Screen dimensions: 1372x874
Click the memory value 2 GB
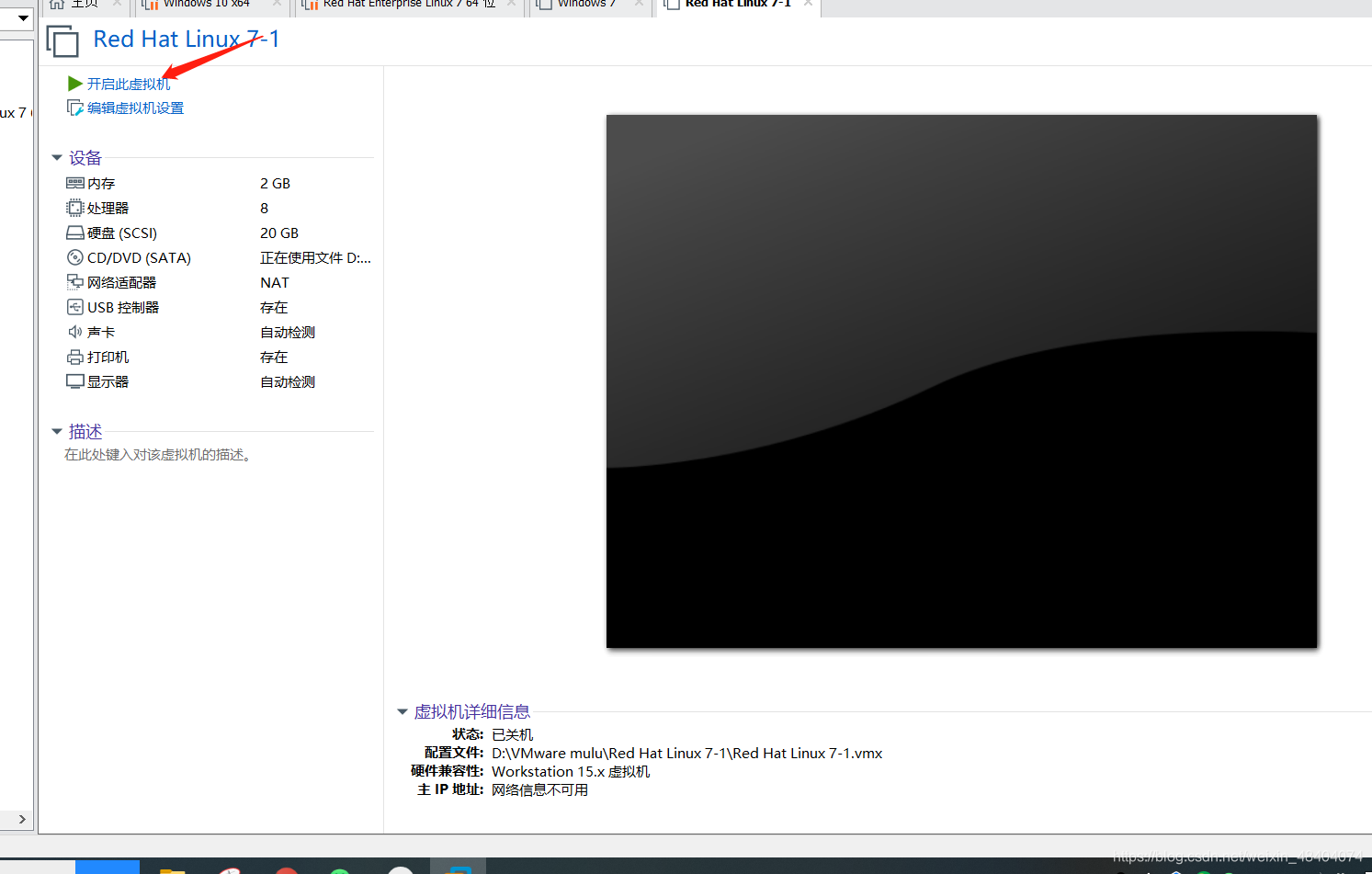point(275,184)
